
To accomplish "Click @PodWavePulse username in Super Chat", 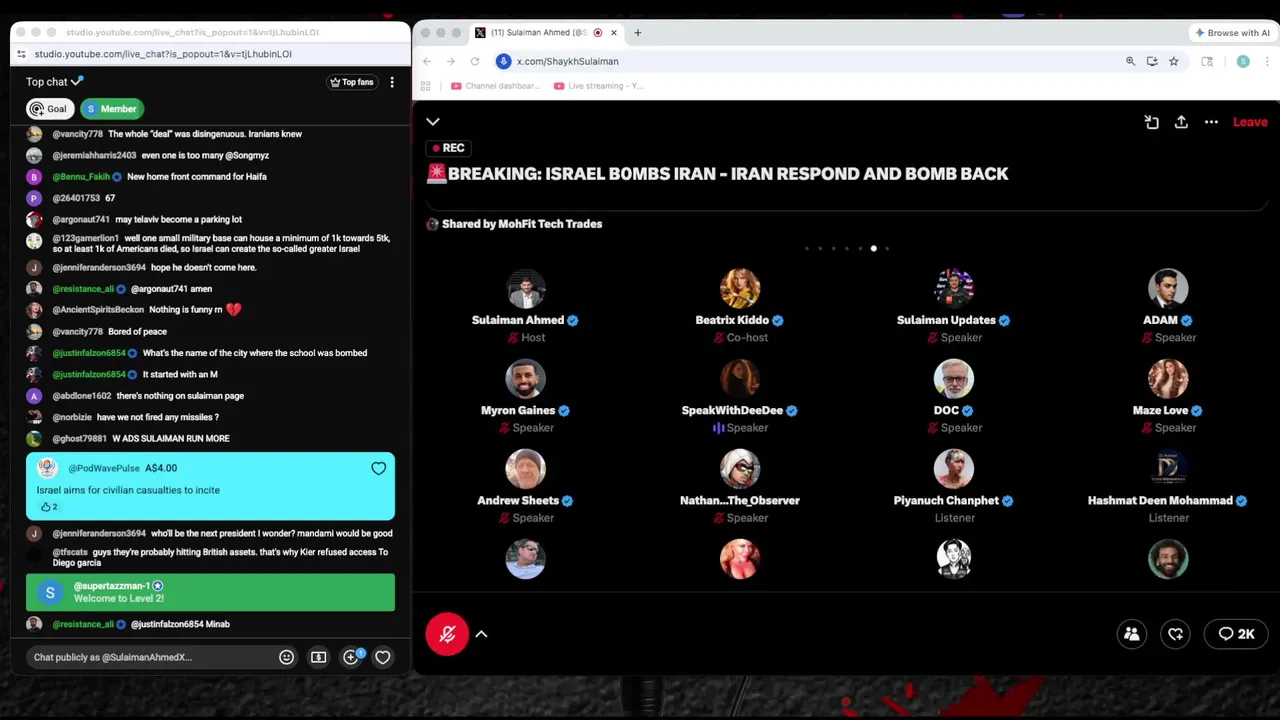I will [x=104, y=468].
